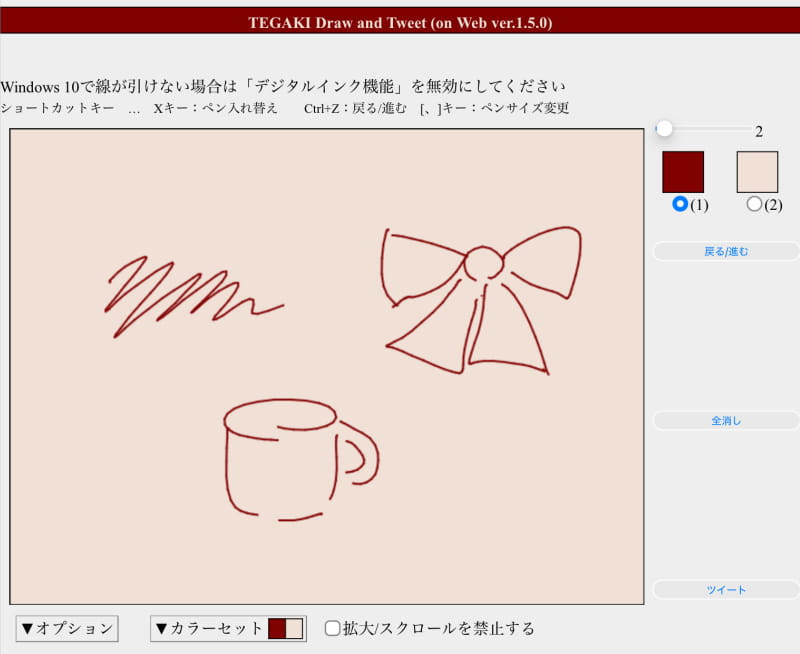
Task: Click the pen size slider handle
Action: coord(664,129)
